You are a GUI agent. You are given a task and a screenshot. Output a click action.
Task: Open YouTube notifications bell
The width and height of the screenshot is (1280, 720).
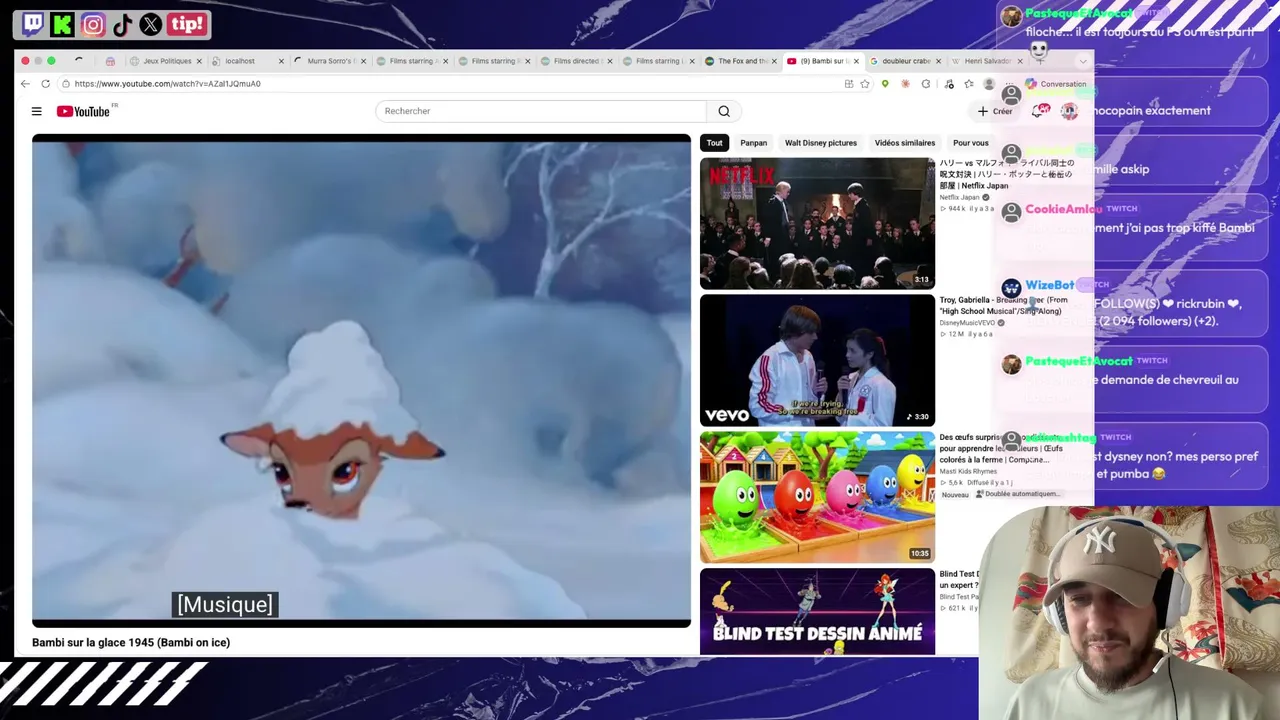click(1041, 111)
